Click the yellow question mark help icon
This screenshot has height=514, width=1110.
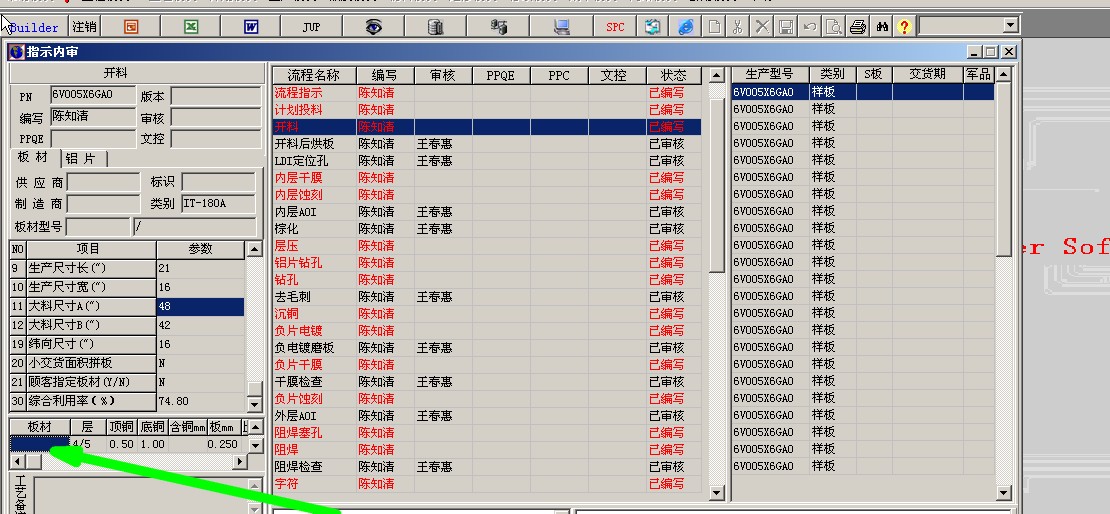pyautogui.click(x=904, y=27)
